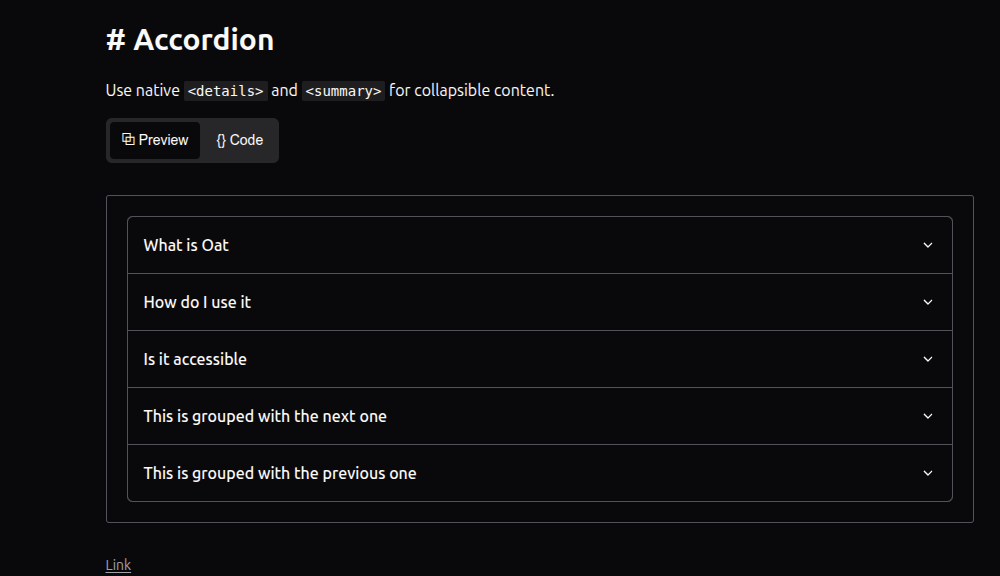Screen dimensions: 1000x576
Task: Click the chevron on Is it accessible row
Action: point(927,359)
